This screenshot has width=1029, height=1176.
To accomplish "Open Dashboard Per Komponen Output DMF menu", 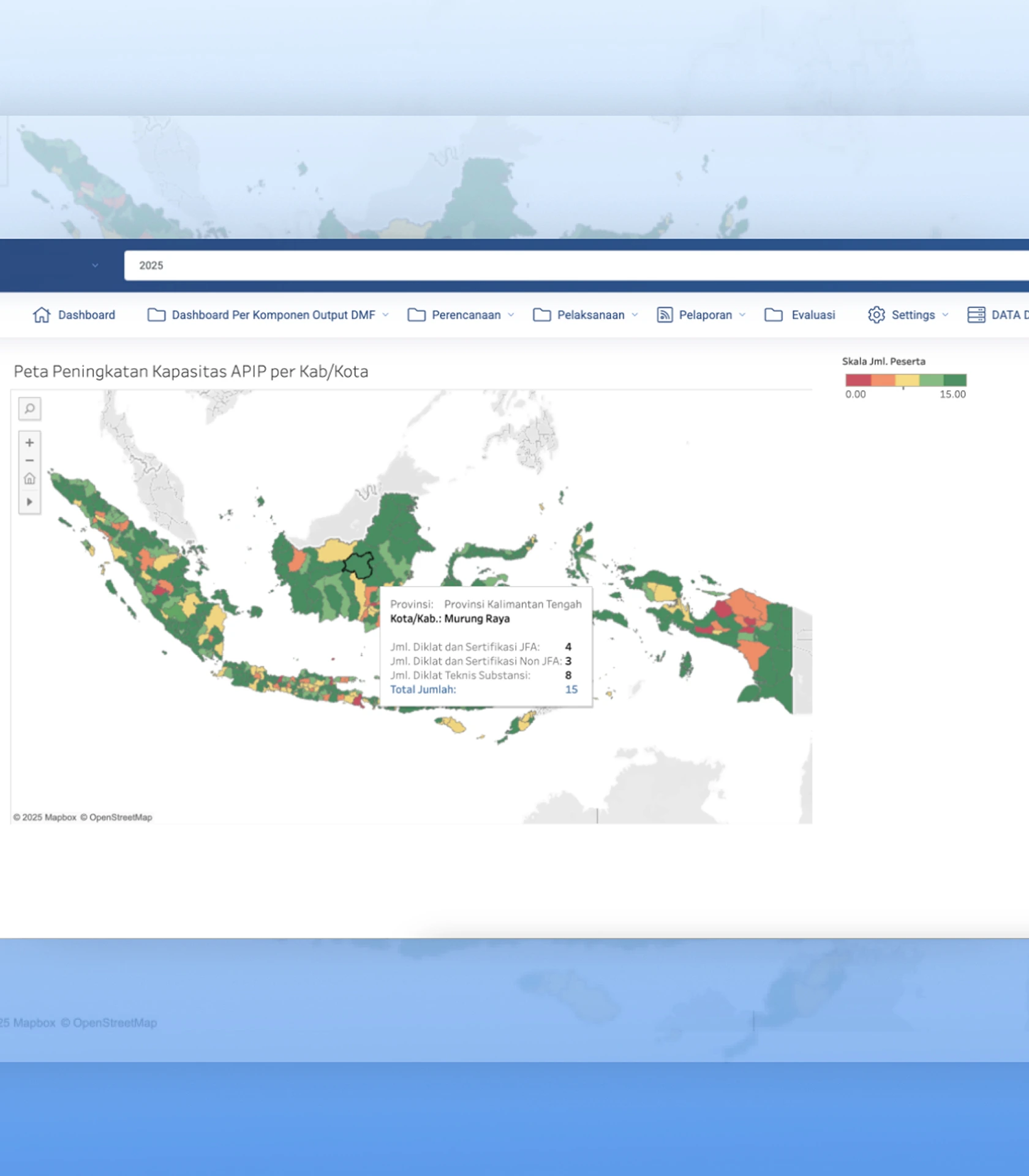I will 273,315.
